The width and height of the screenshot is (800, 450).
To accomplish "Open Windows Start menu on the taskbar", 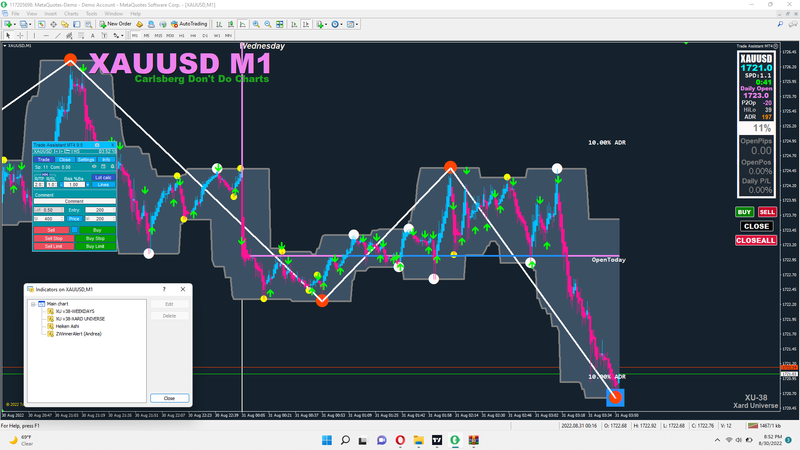I will [327, 440].
